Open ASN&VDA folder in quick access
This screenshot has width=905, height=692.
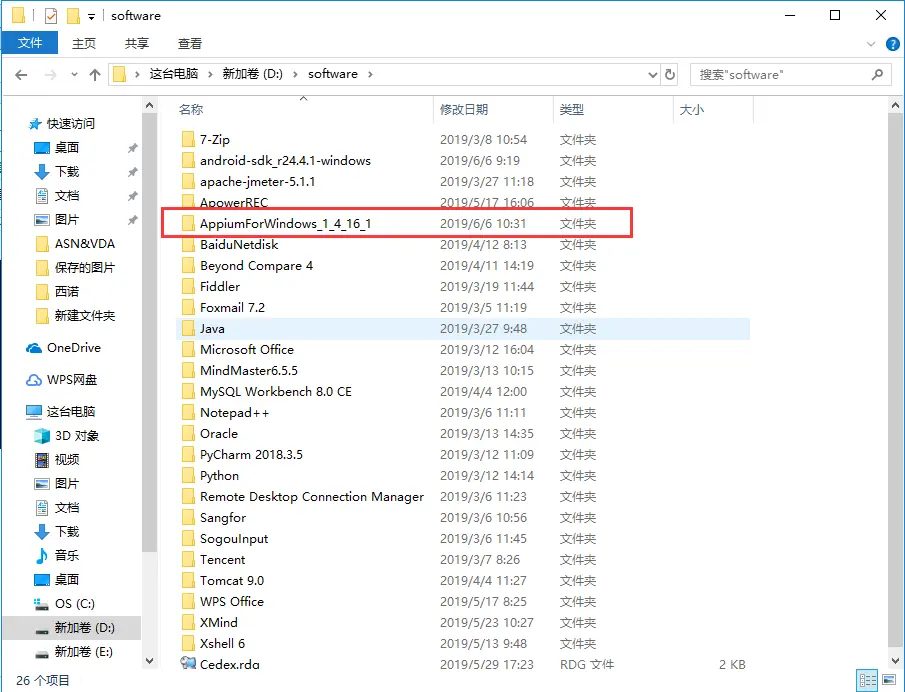click(x=75, y=244)
